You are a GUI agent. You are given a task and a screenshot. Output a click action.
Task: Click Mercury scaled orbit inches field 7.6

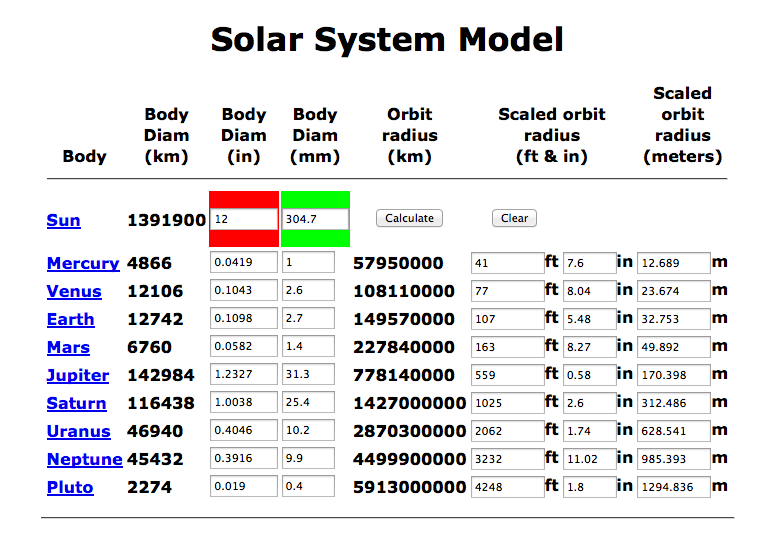[590, 263]
